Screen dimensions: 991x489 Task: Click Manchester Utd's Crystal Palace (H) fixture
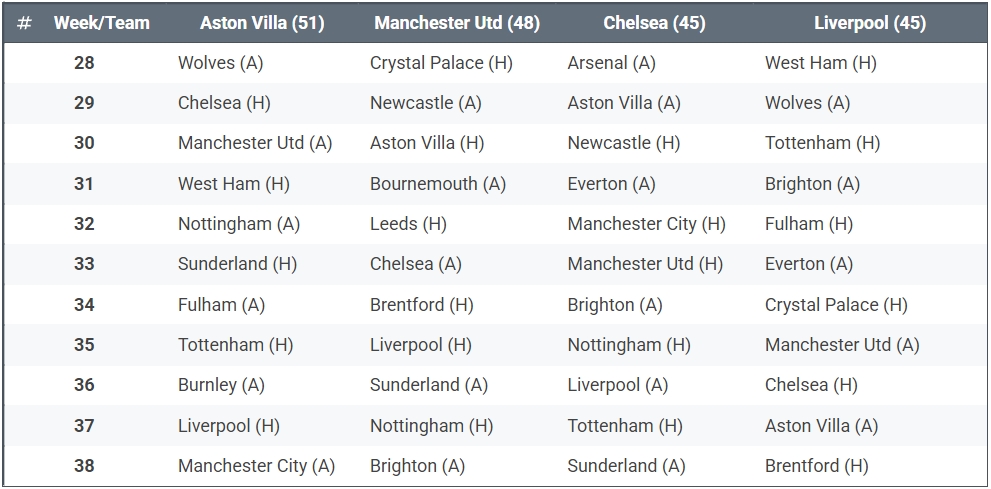point(441,63)
